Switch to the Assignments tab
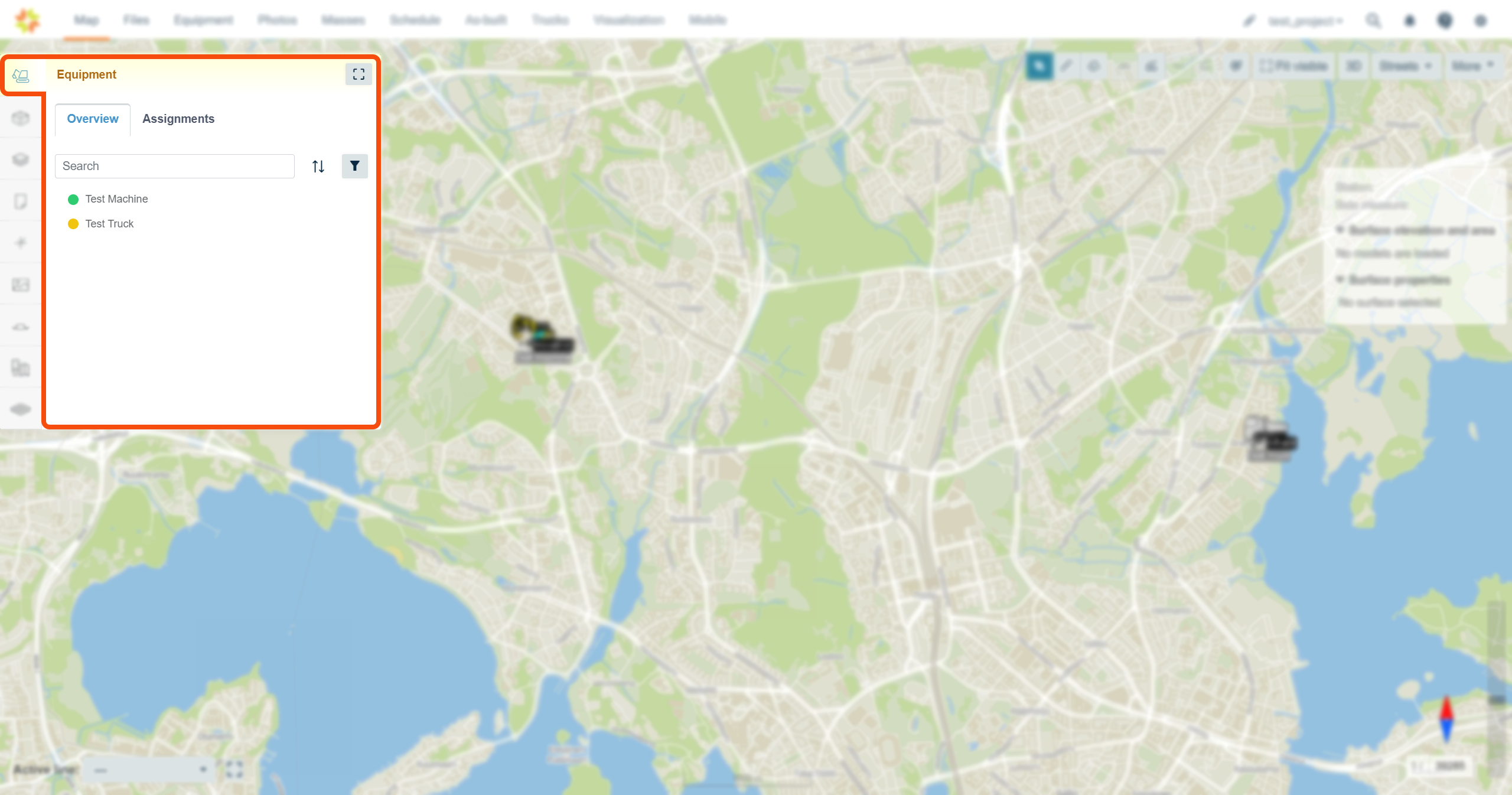This screenshot has width=1512, height=795. point(178,119)
